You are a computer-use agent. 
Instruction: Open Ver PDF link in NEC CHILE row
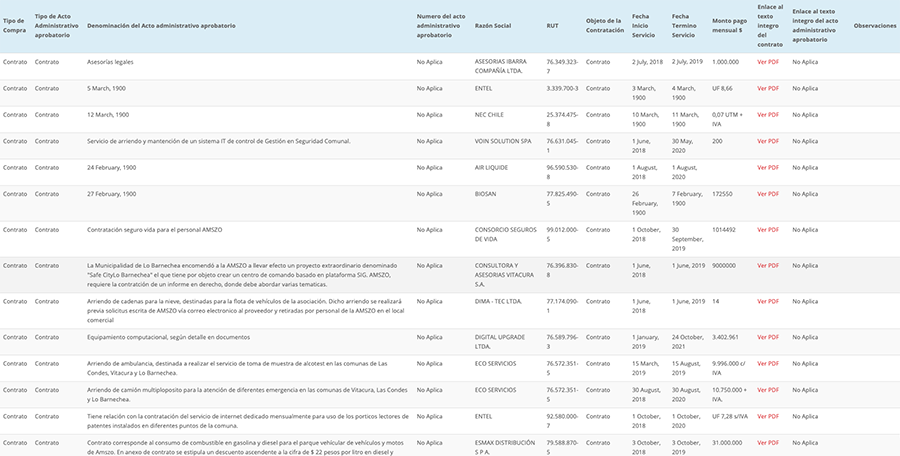(x=767, y=115)
